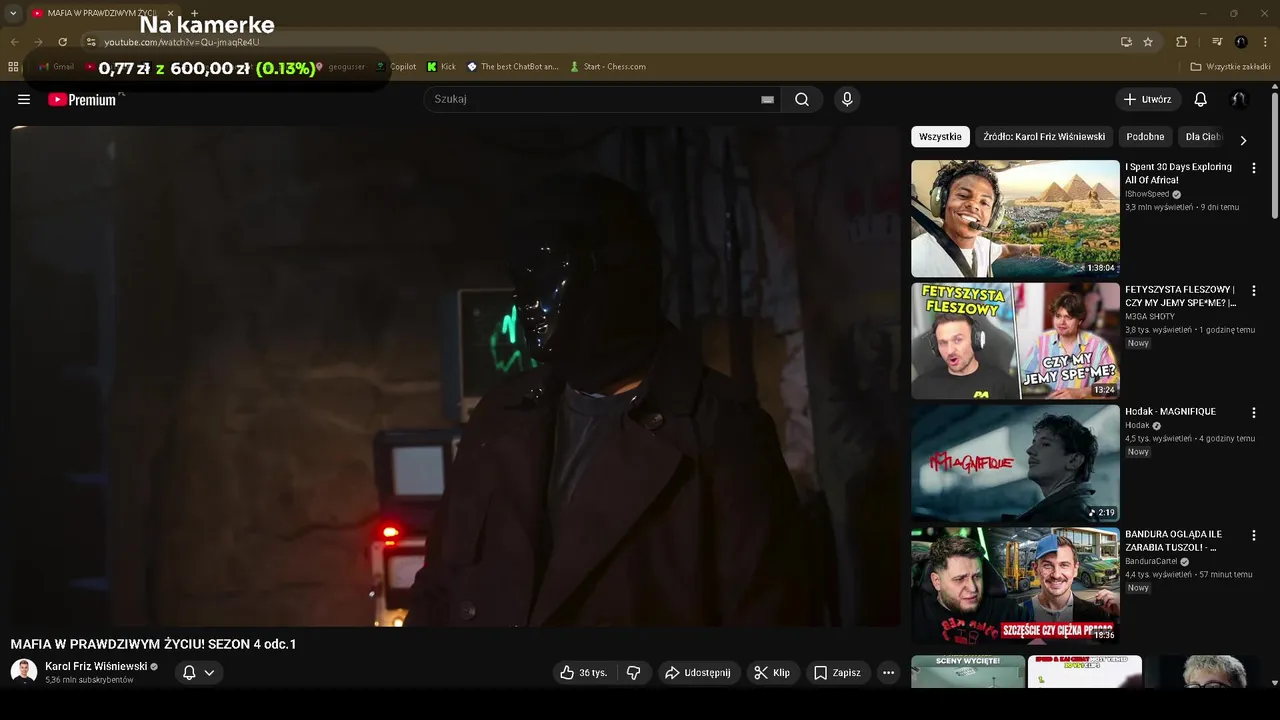Image resolution: width=1280 pixels, height=720 pixels.
Task: Select the Dla Ciebie filter chip
Action: coord(1204,137)
